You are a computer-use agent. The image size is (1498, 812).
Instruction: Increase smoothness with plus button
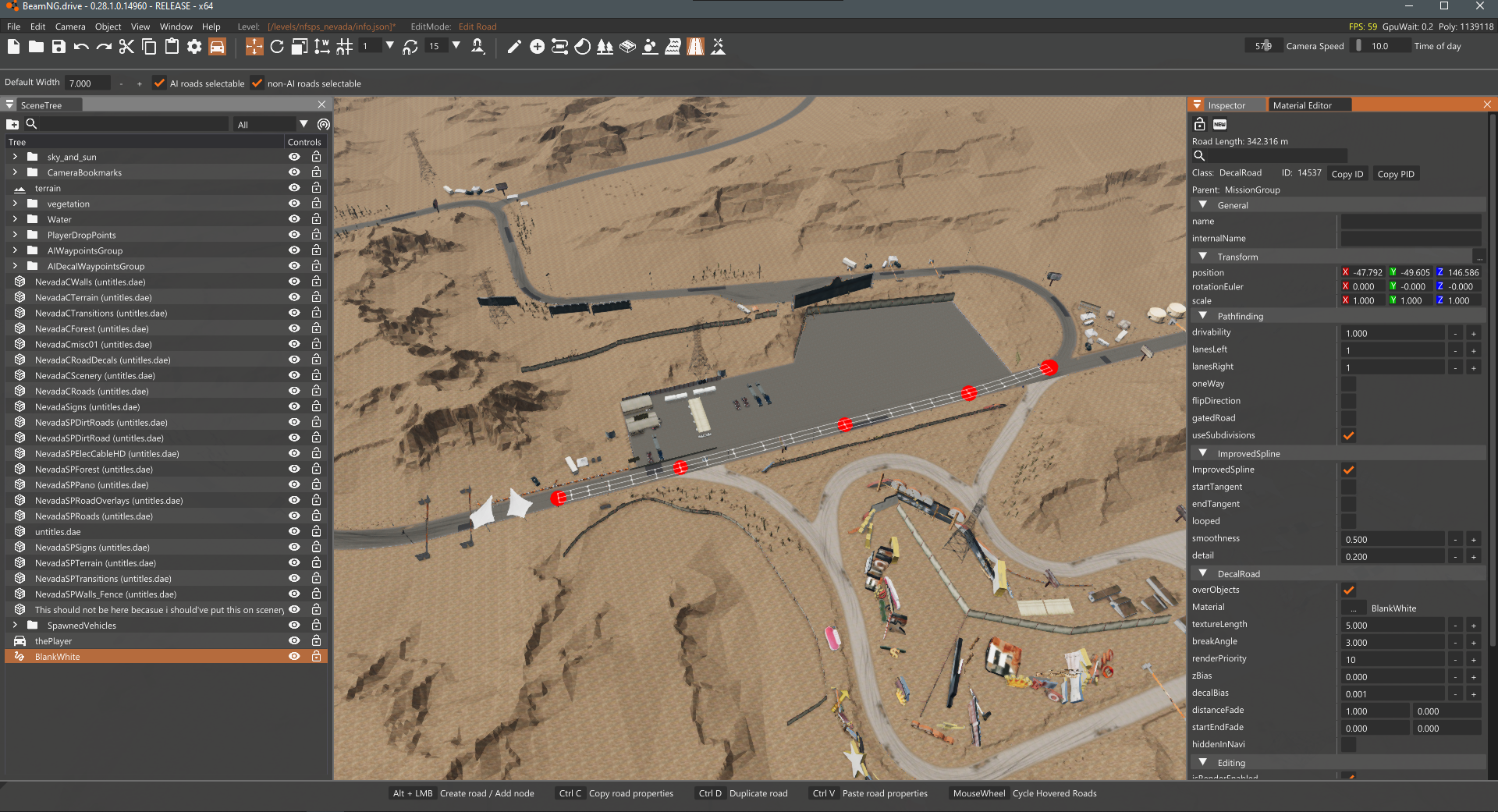[x=1474, y=539]
